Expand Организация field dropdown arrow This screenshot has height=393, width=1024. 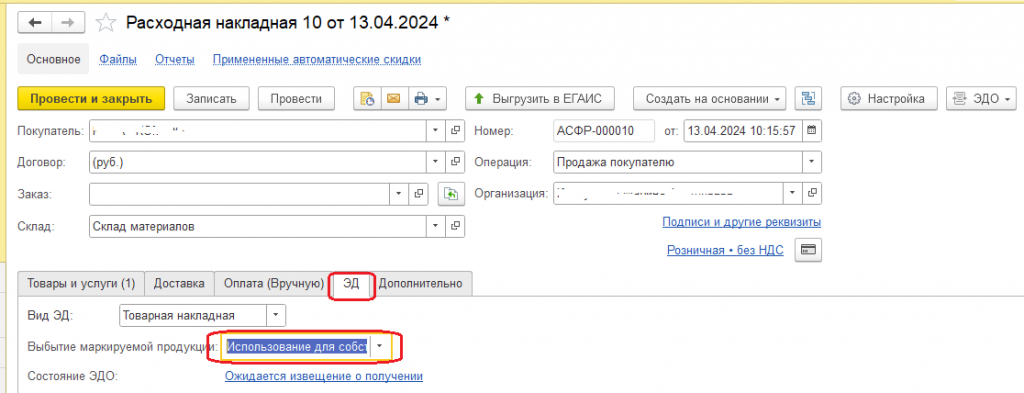point(793,193)
